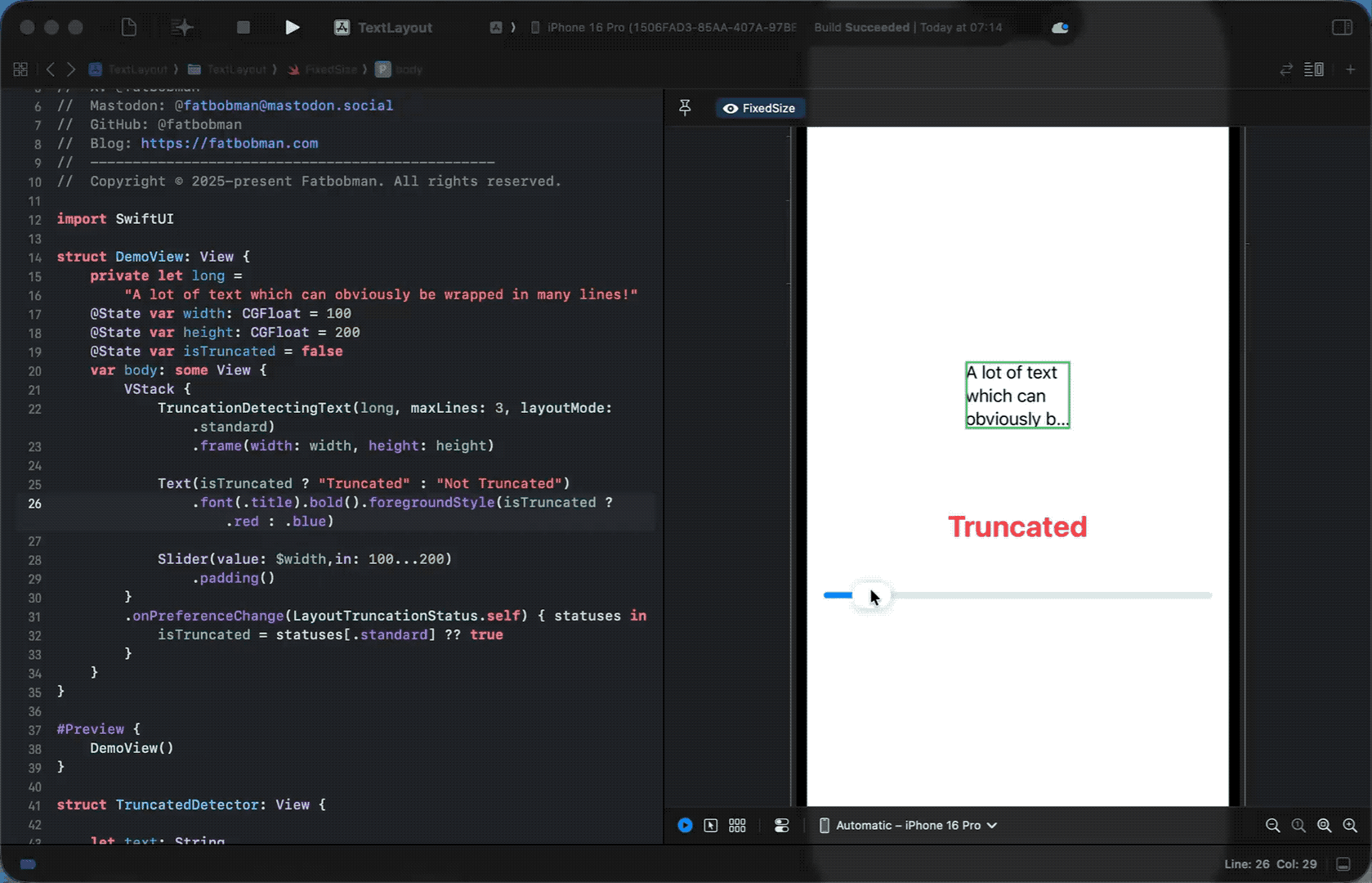Screen dimensions: 1372x883
Task: Open the Automatic – iPhone 16 Pro dropdown
Action: click(x=908, y=826)
